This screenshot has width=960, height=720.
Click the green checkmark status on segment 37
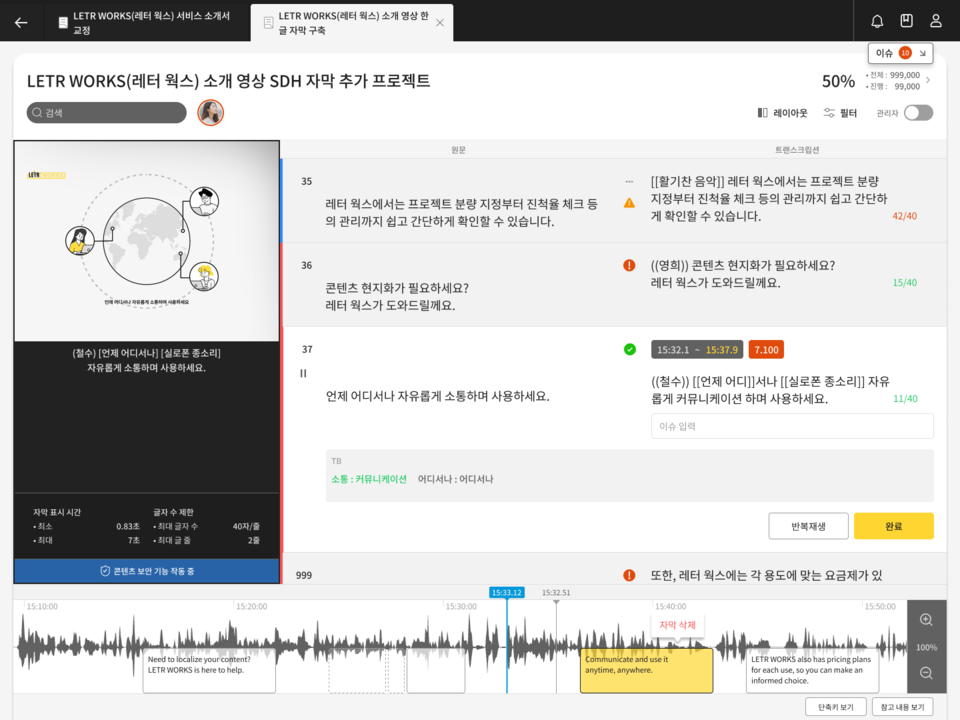628,350
